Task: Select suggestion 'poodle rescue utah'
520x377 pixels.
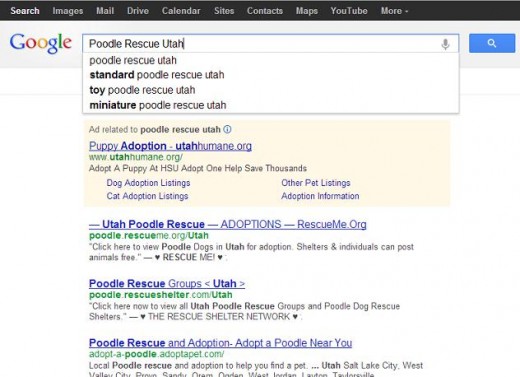Action: (271, 60)
